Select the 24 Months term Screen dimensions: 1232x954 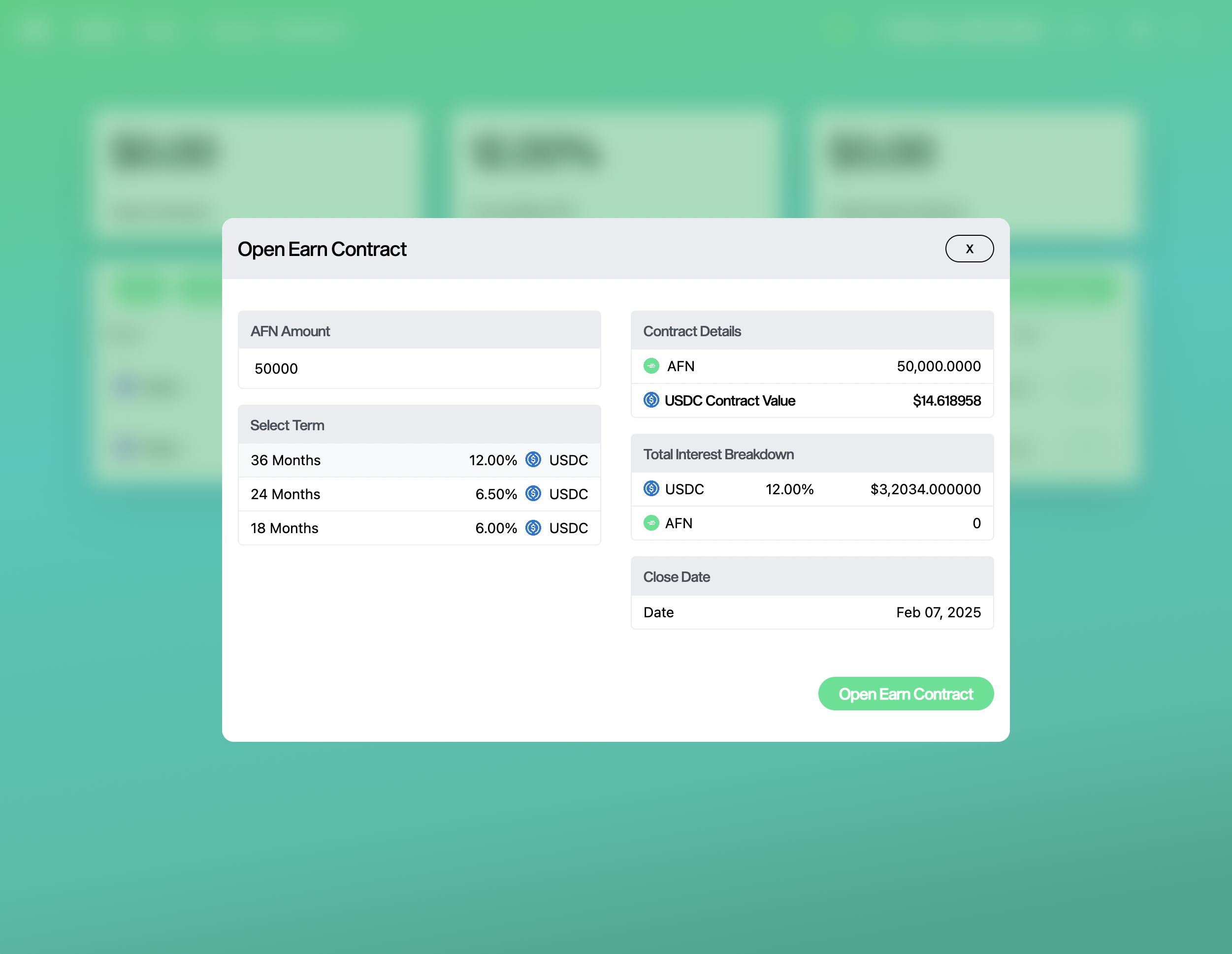(286, 494)
